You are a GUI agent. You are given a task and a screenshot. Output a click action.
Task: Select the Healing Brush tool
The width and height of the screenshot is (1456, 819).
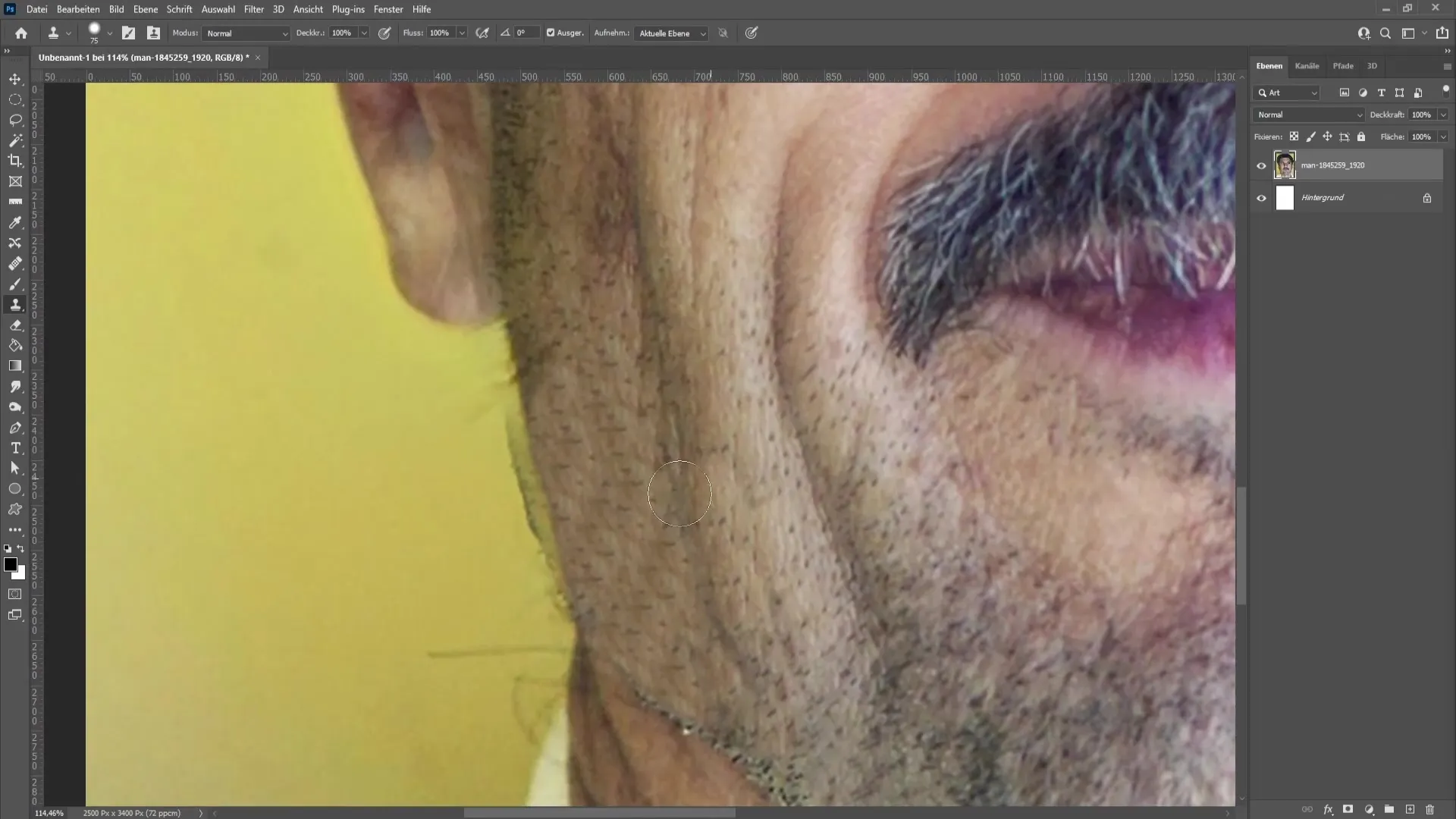[x=15, y=263]
